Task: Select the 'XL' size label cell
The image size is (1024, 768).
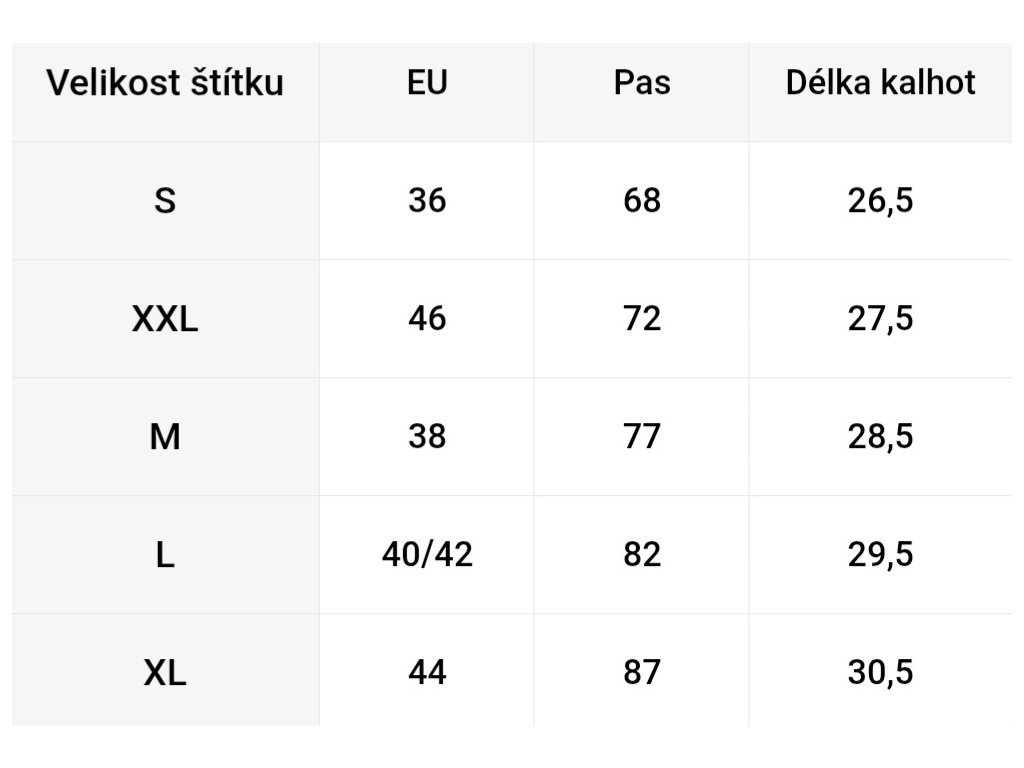Action: (165, 673)
